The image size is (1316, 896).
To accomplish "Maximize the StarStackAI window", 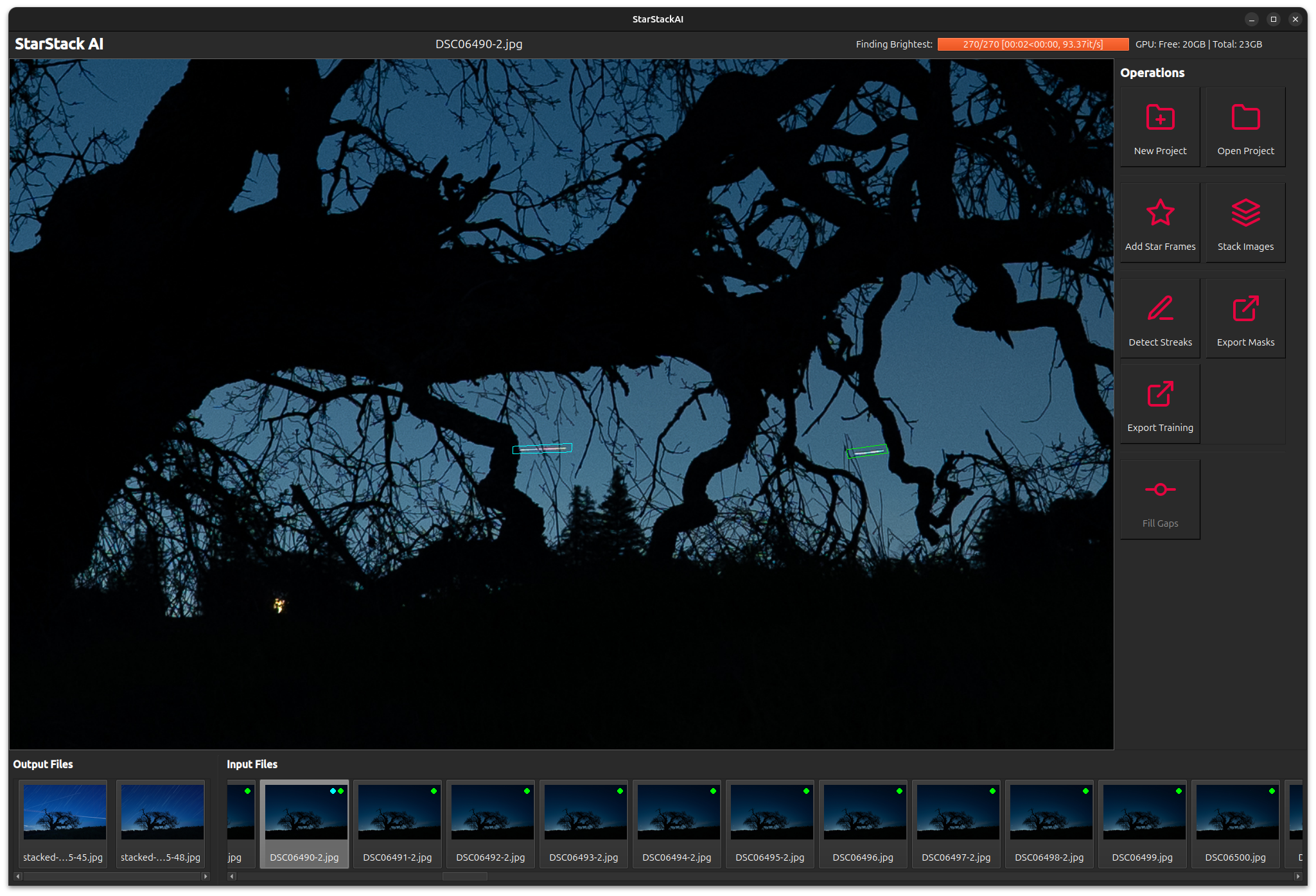I will point(1273,19).
